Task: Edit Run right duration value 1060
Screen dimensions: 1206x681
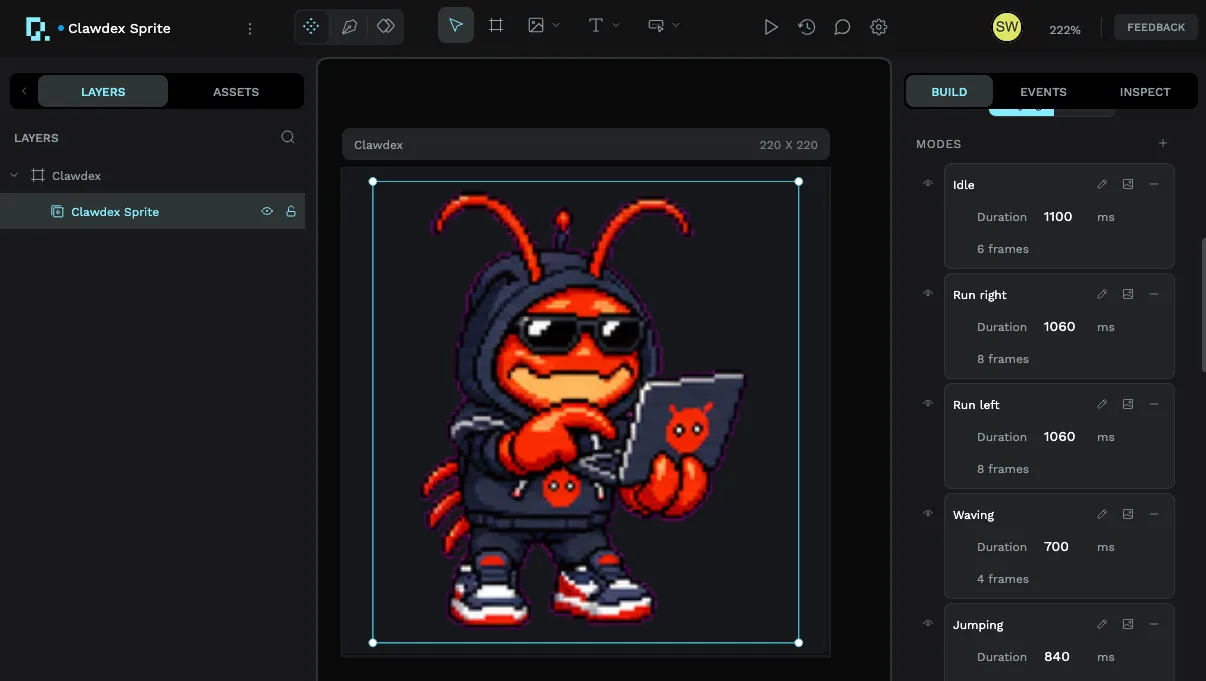Action: (1059, 327)
